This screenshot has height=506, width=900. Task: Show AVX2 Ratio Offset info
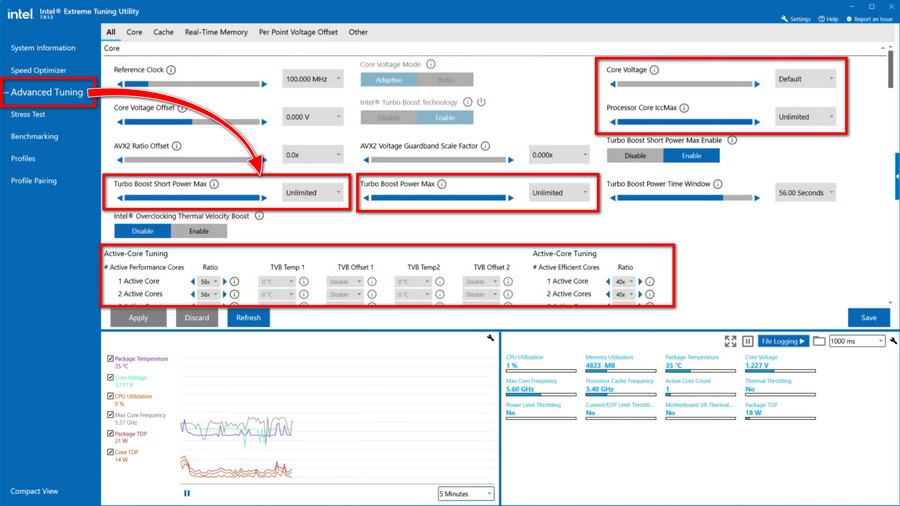(x=177, y=146)
